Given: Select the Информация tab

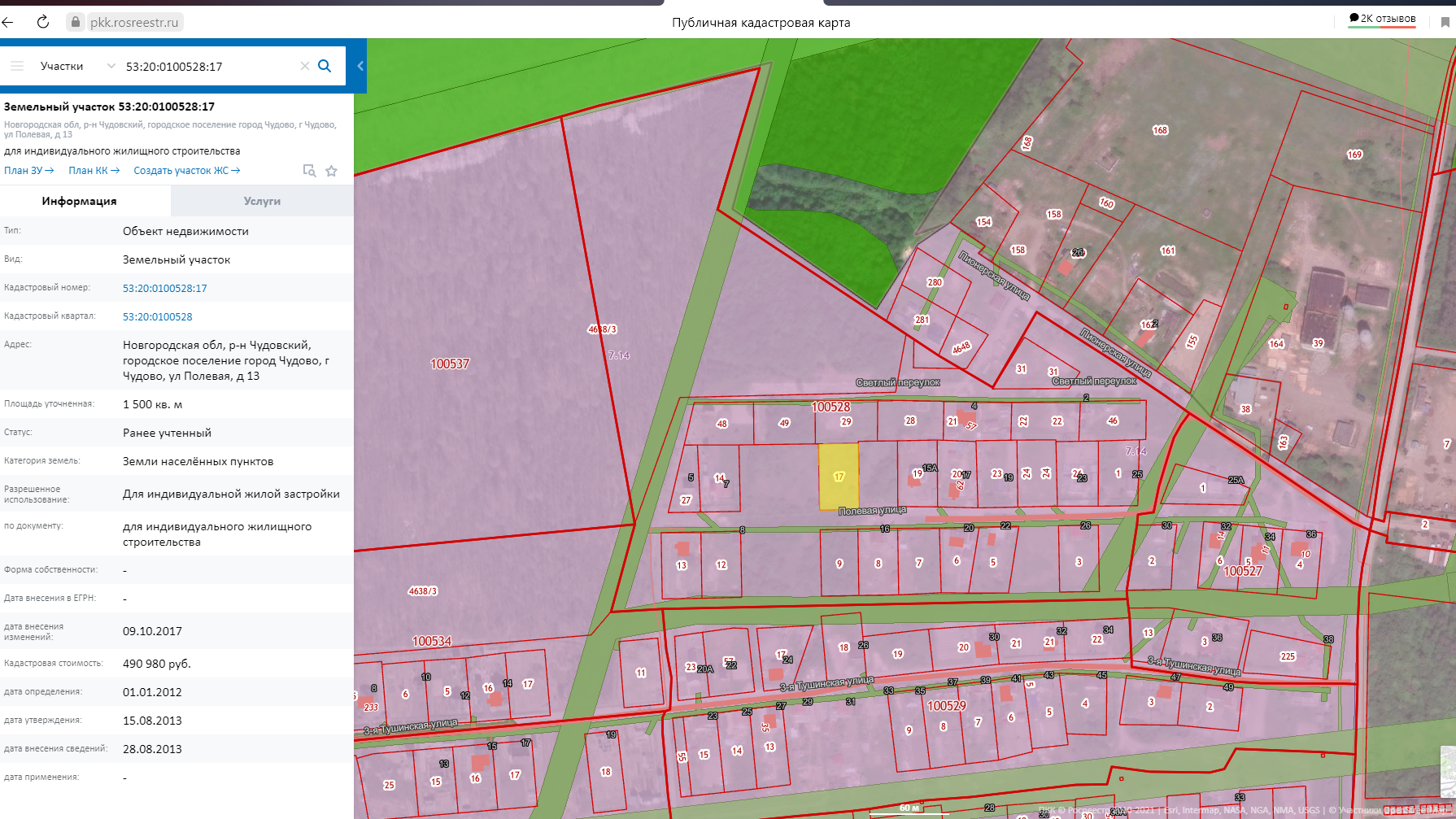Looking at the screenshot, I should point(79,201).
